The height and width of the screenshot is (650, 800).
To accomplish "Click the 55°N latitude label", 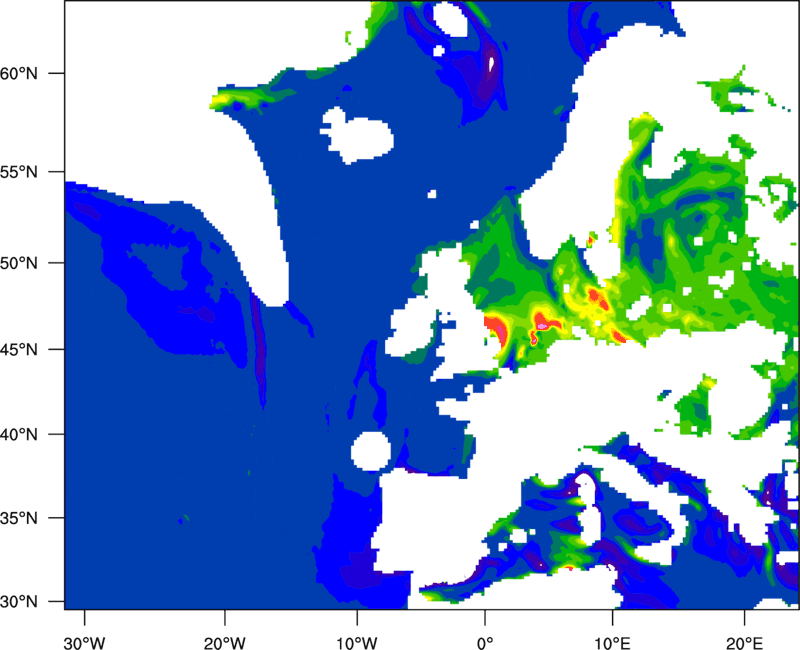I will [x=19, y=172].
